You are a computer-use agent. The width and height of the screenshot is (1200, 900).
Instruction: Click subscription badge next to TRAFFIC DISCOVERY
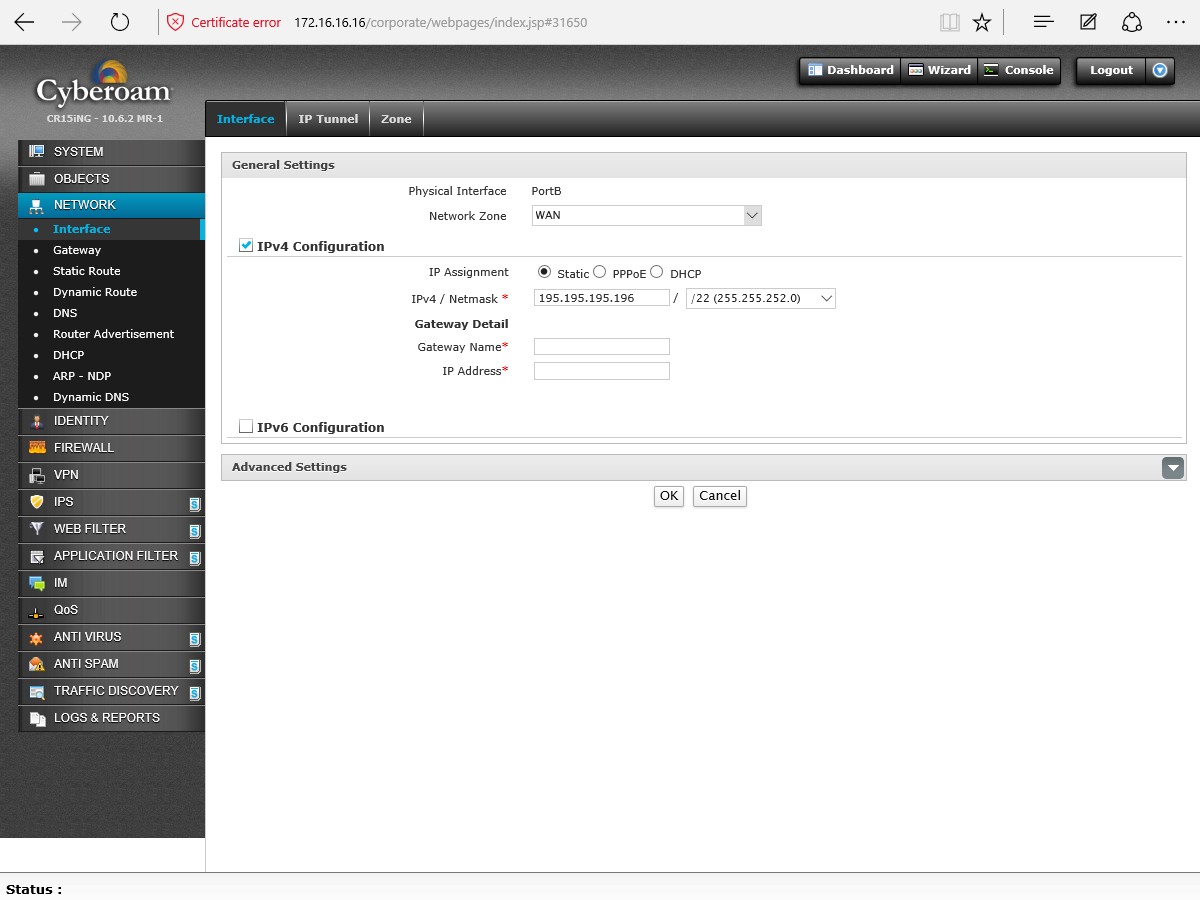tap(195, 693)
